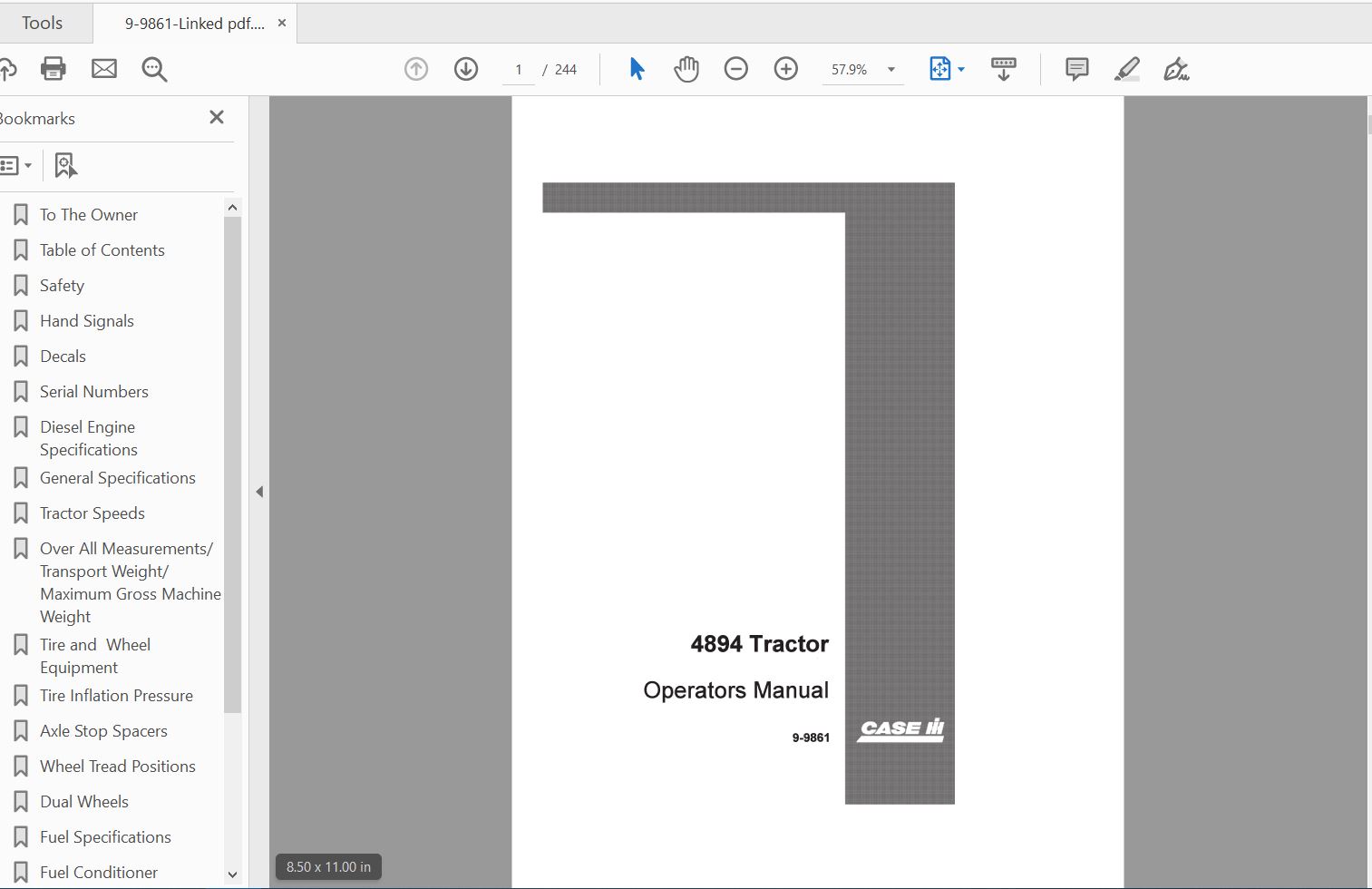
Task: Open the find text magnifier tool
Action: (x=154, y=69)
